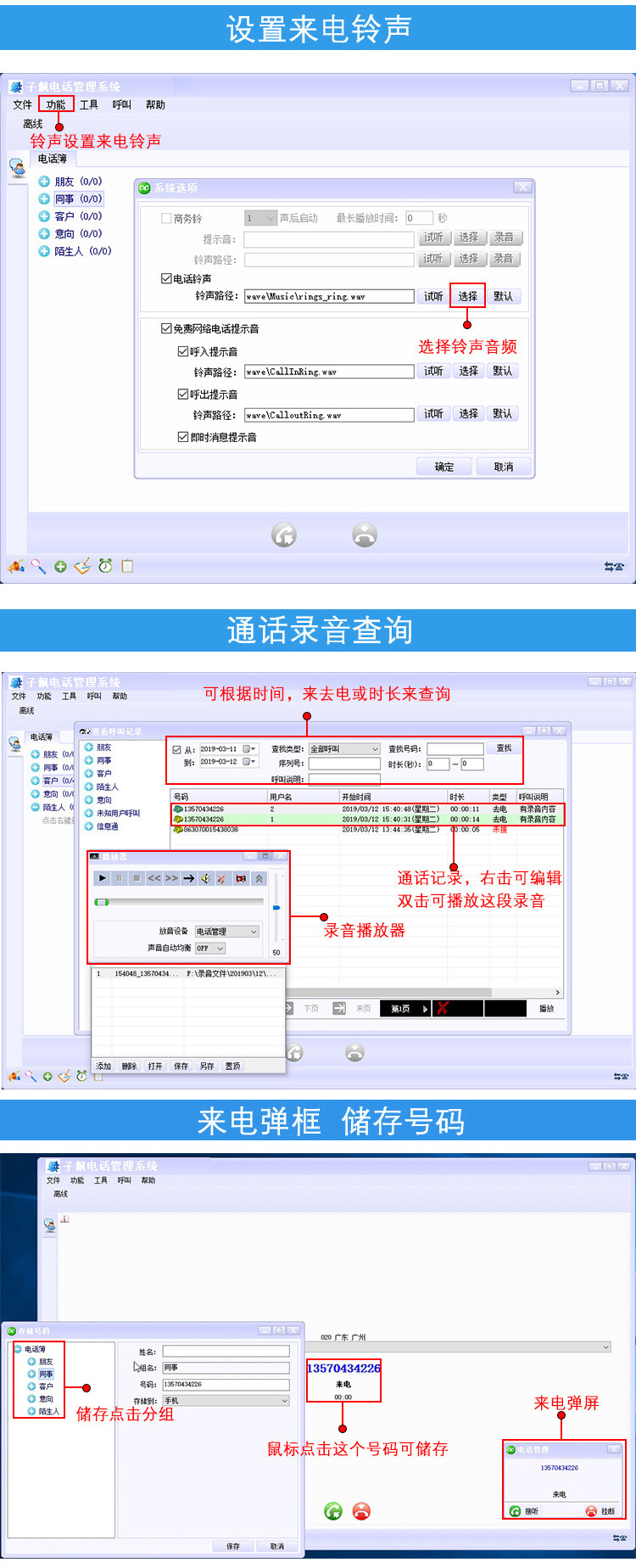The image size is (636, 1568).
Task: Collapse the 电话簿 tree in 存储号码
Action: point(18,1349)
